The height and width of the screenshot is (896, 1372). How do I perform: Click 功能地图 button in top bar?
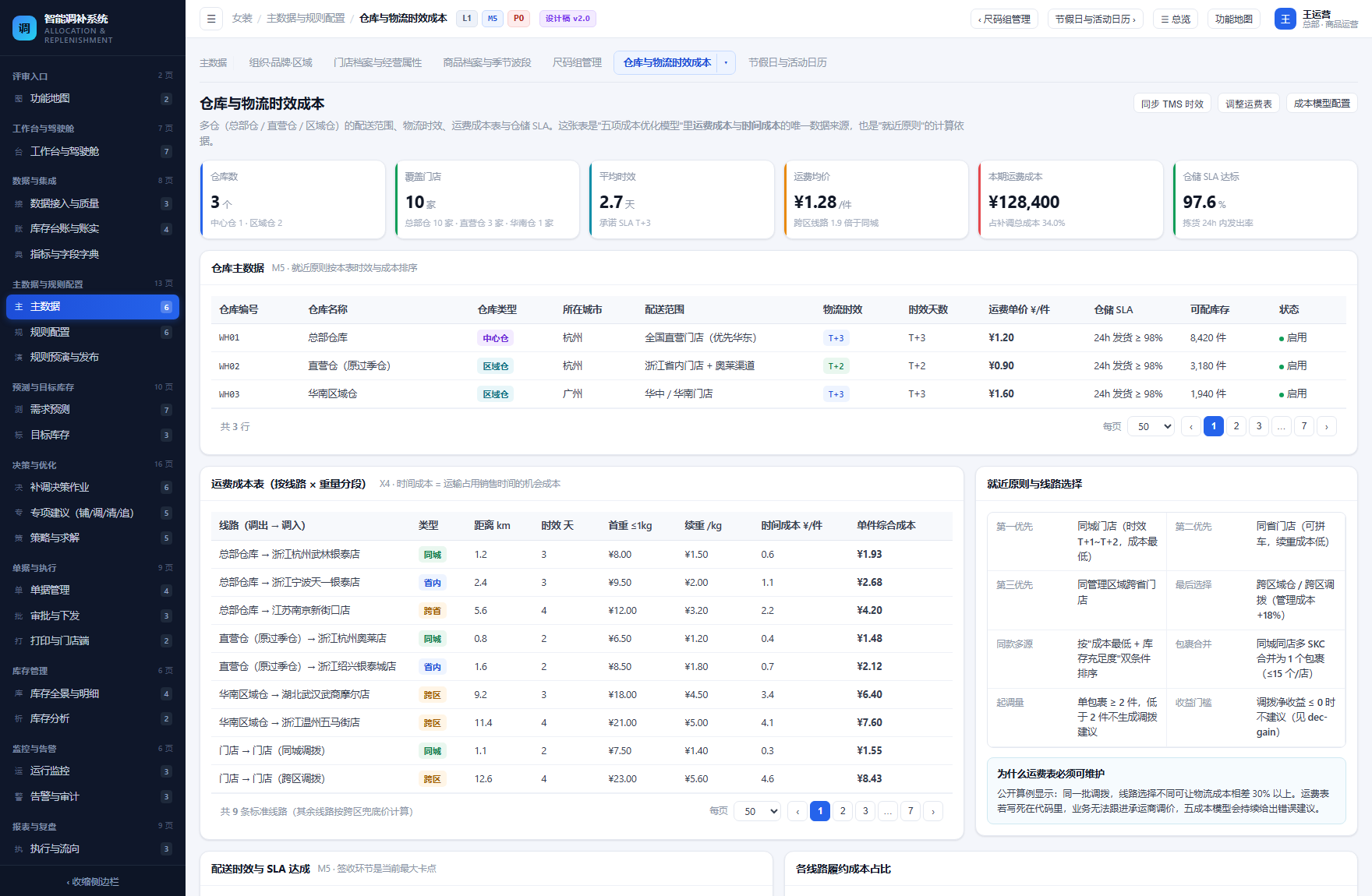coord(1234,19)
